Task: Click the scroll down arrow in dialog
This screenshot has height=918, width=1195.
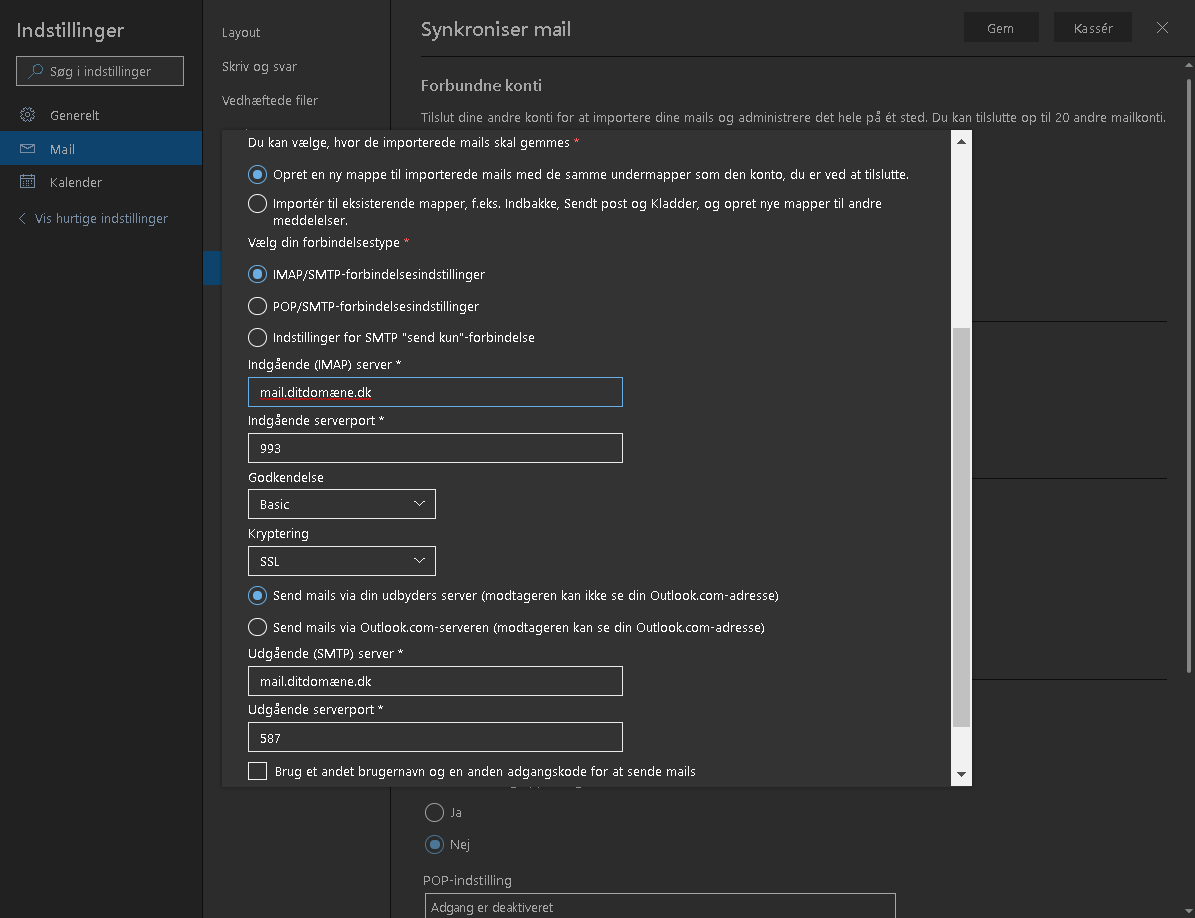Action: pyautogui.click(x=961, y=774)
